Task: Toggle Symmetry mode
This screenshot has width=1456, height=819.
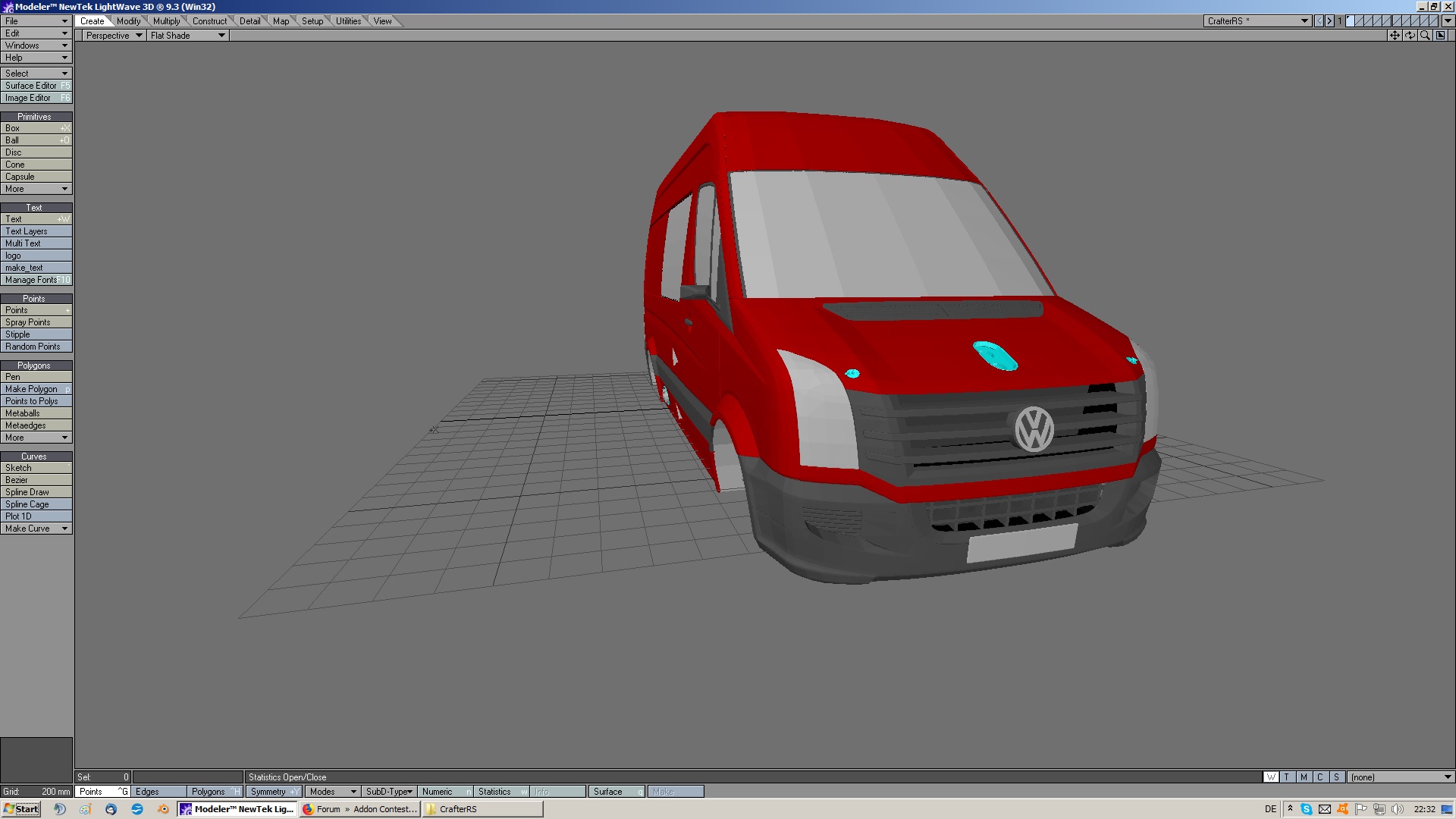Action: coord(274,792)
